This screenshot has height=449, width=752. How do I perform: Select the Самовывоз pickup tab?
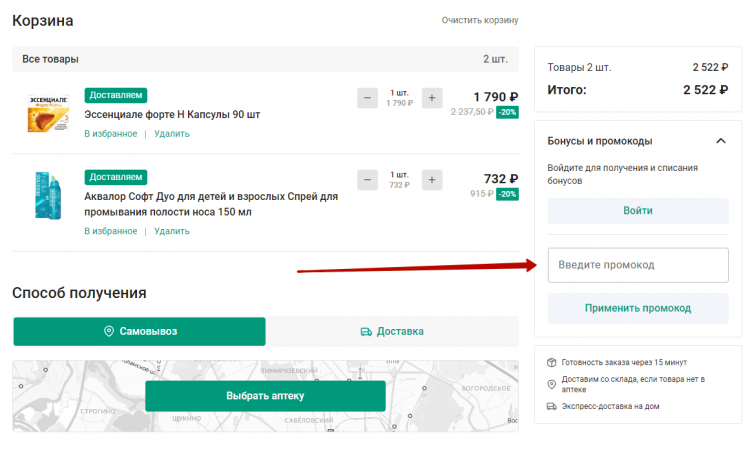(x=139, y=331)
